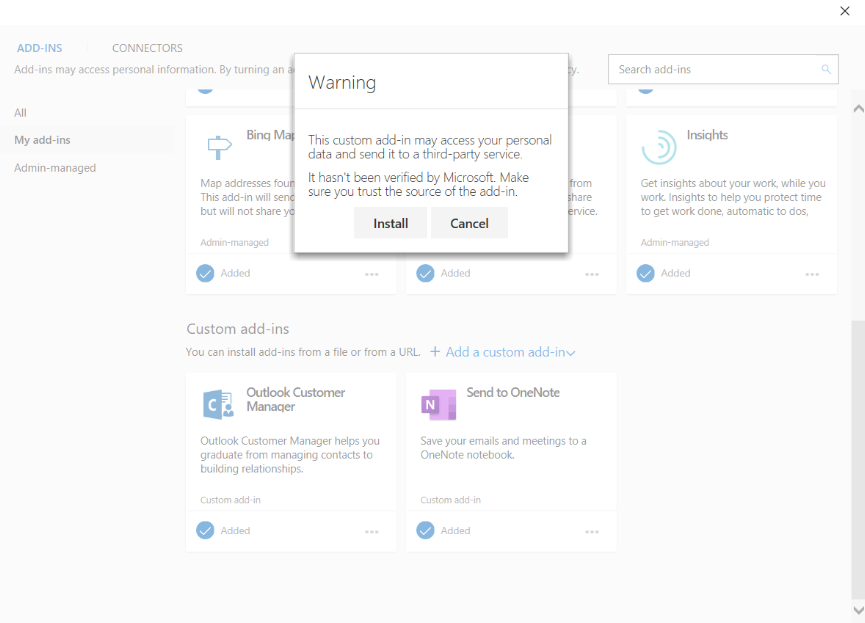The height and width of the screenshot is (623, 865).
Task: Click 'You can install add-ins from a file' text
Action: click(x=303, y=352)
